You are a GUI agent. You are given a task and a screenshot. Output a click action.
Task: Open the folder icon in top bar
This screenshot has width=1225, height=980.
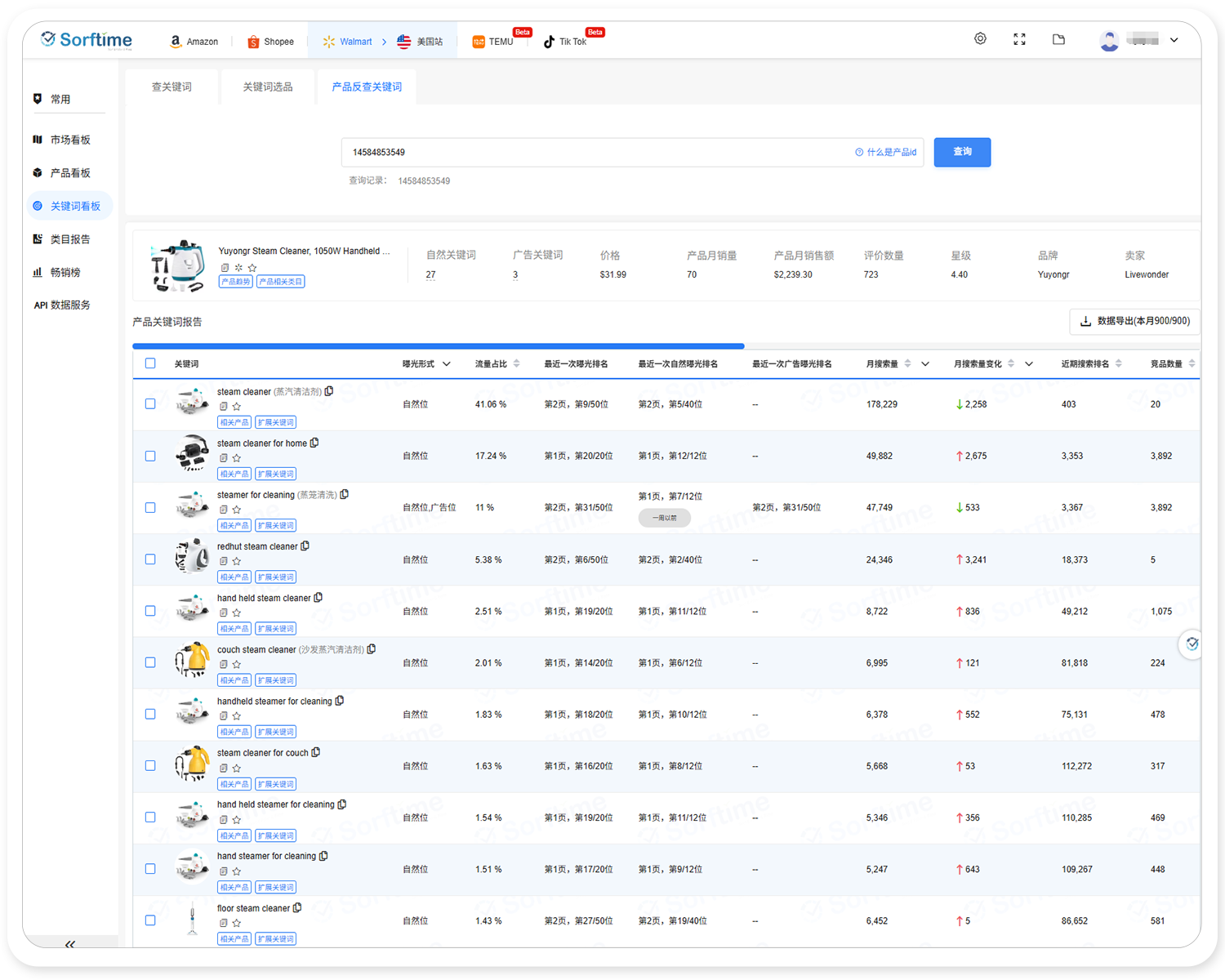[x=1058, y=39]
